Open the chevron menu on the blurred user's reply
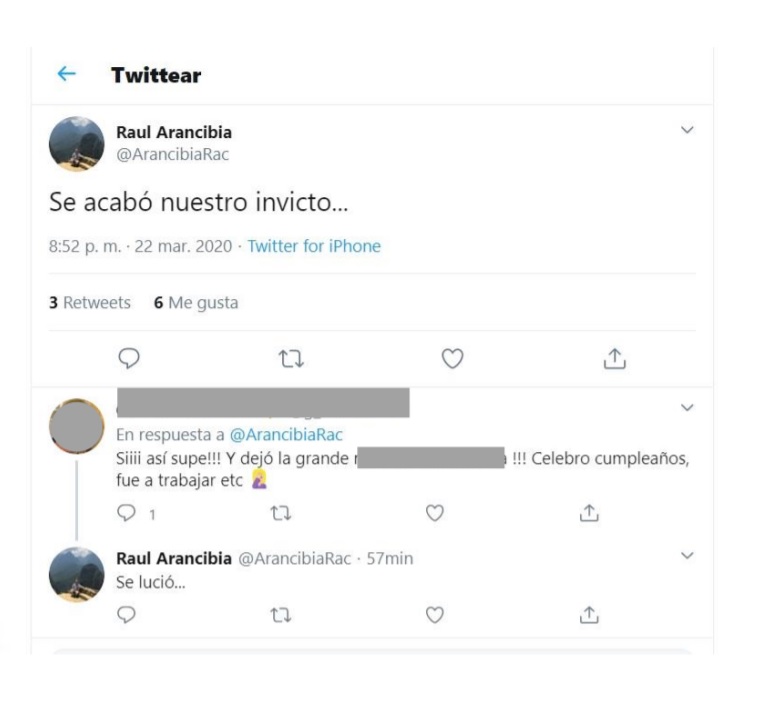Image resolution: width=769 pixels, height=705 pixels. tap(686, 407)
